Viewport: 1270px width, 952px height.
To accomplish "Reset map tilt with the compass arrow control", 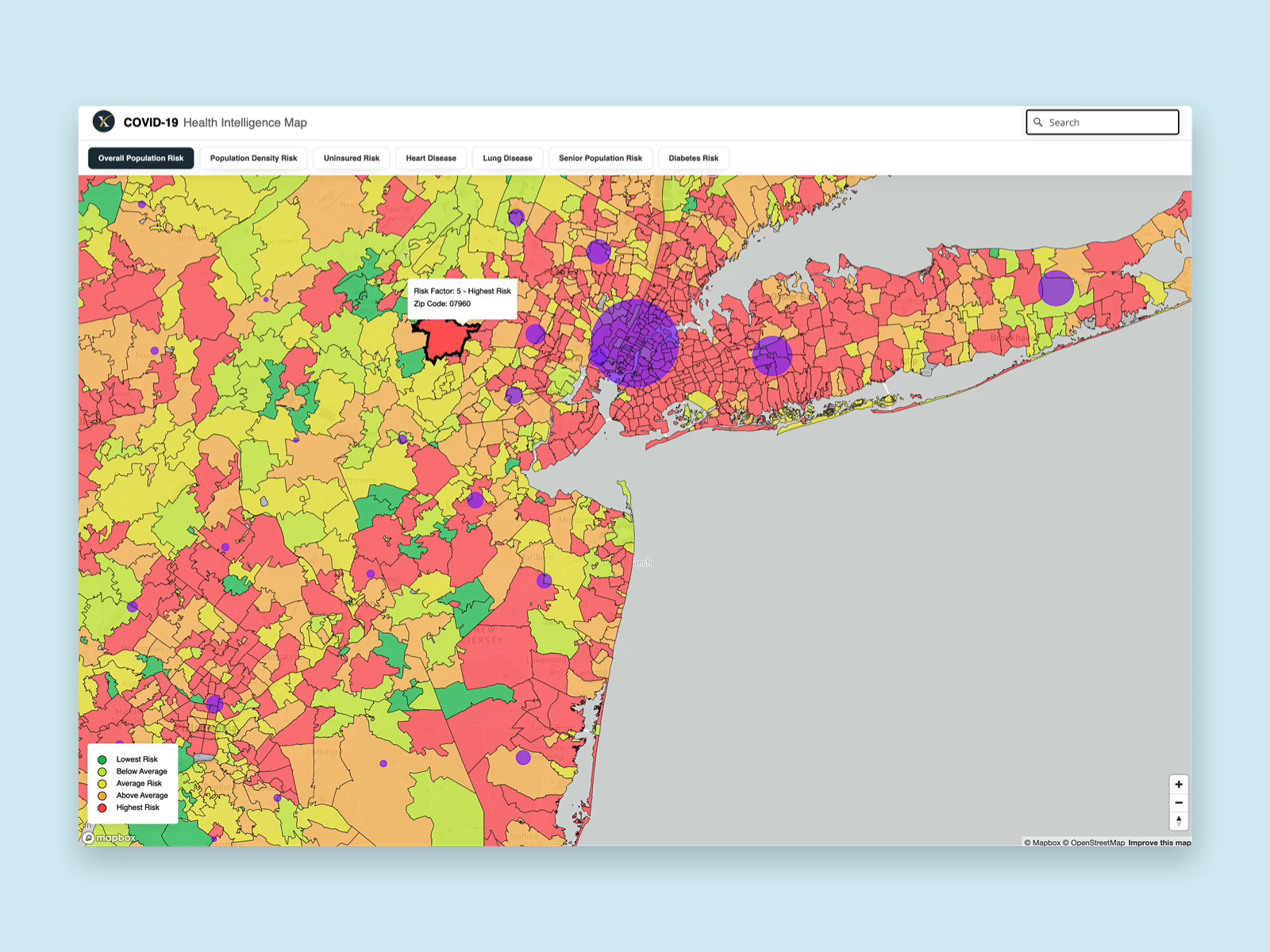I will [x=1178, y=821].
